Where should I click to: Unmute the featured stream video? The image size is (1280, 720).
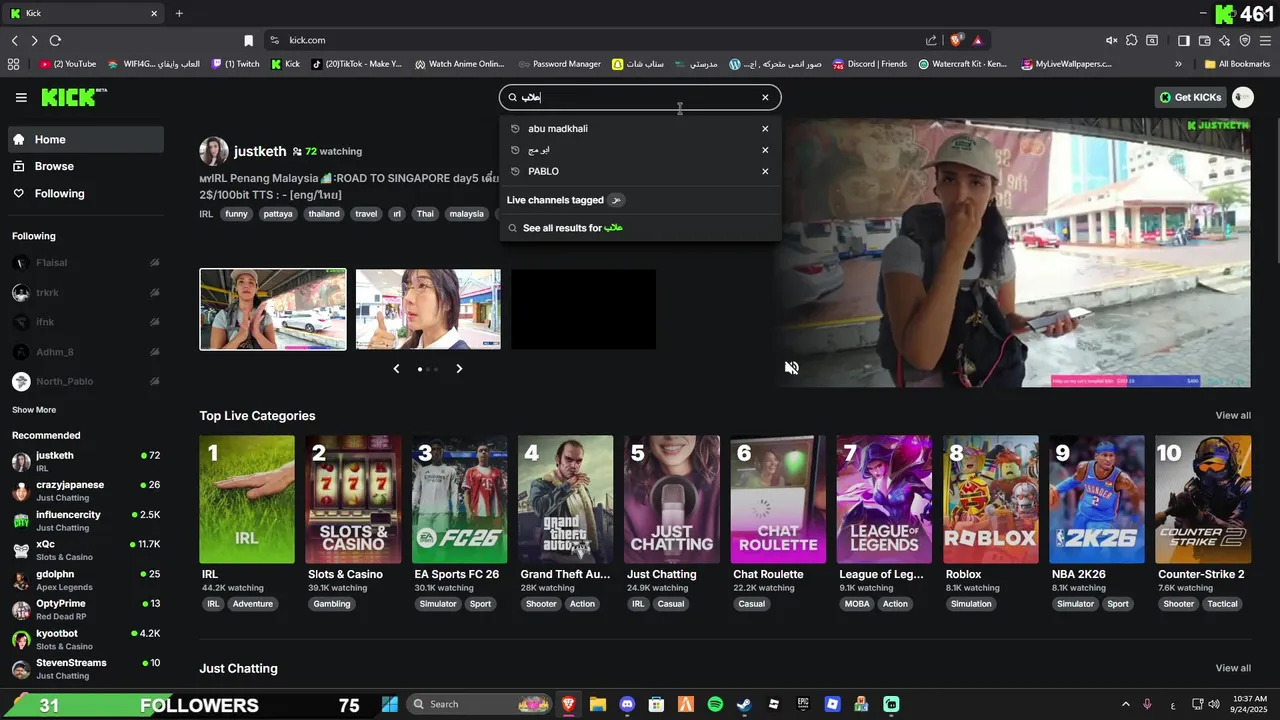pos(791,368)
